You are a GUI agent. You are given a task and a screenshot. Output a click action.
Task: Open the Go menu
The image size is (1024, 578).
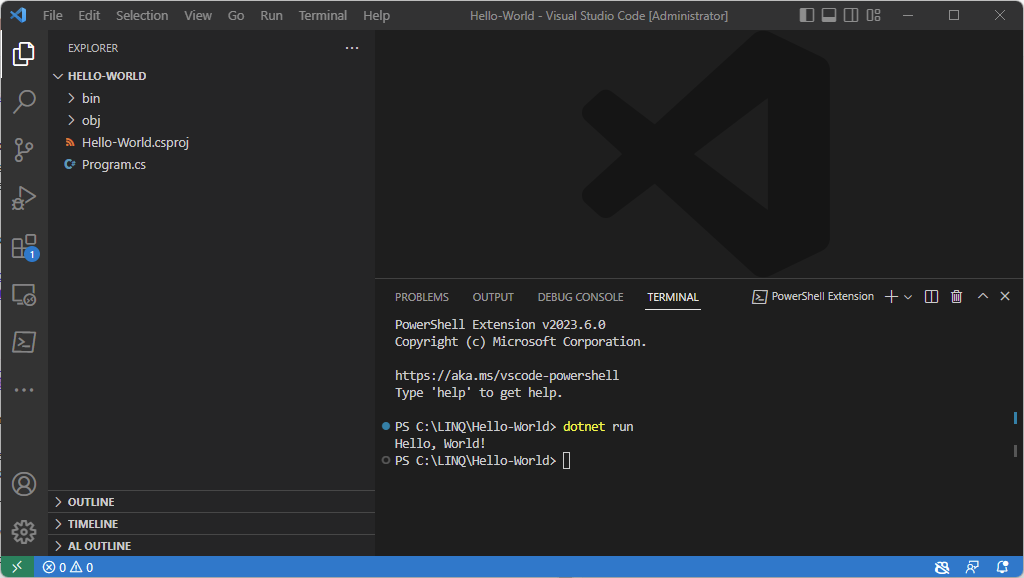[x=236, y=15]
